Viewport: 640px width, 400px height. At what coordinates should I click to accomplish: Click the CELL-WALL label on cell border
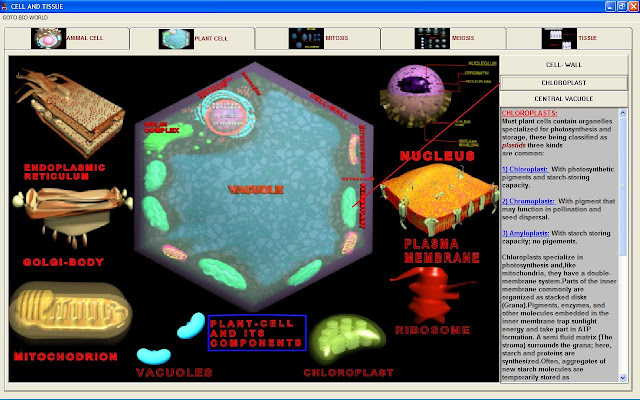[x=329, y=107]
